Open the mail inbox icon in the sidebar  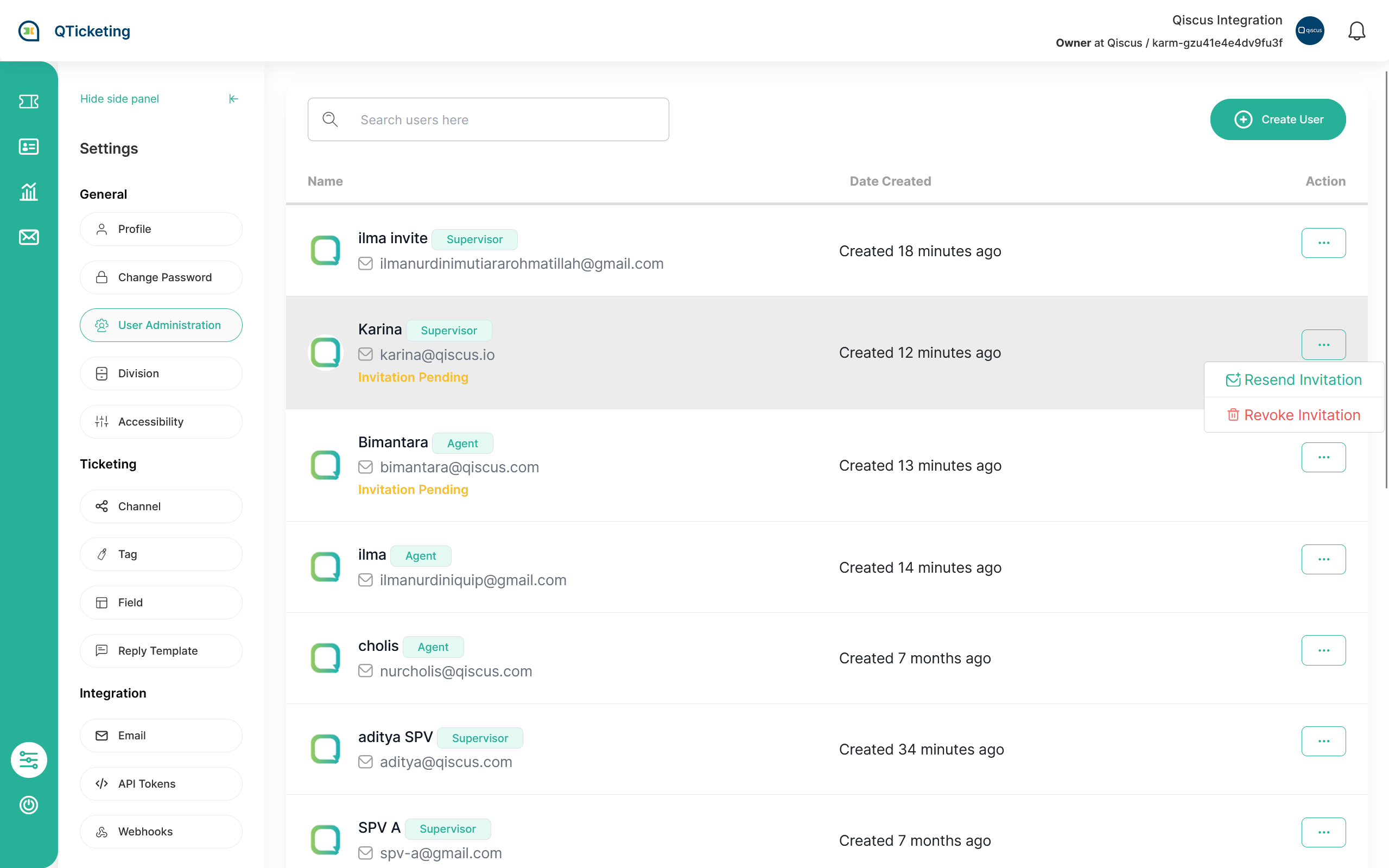29,237
